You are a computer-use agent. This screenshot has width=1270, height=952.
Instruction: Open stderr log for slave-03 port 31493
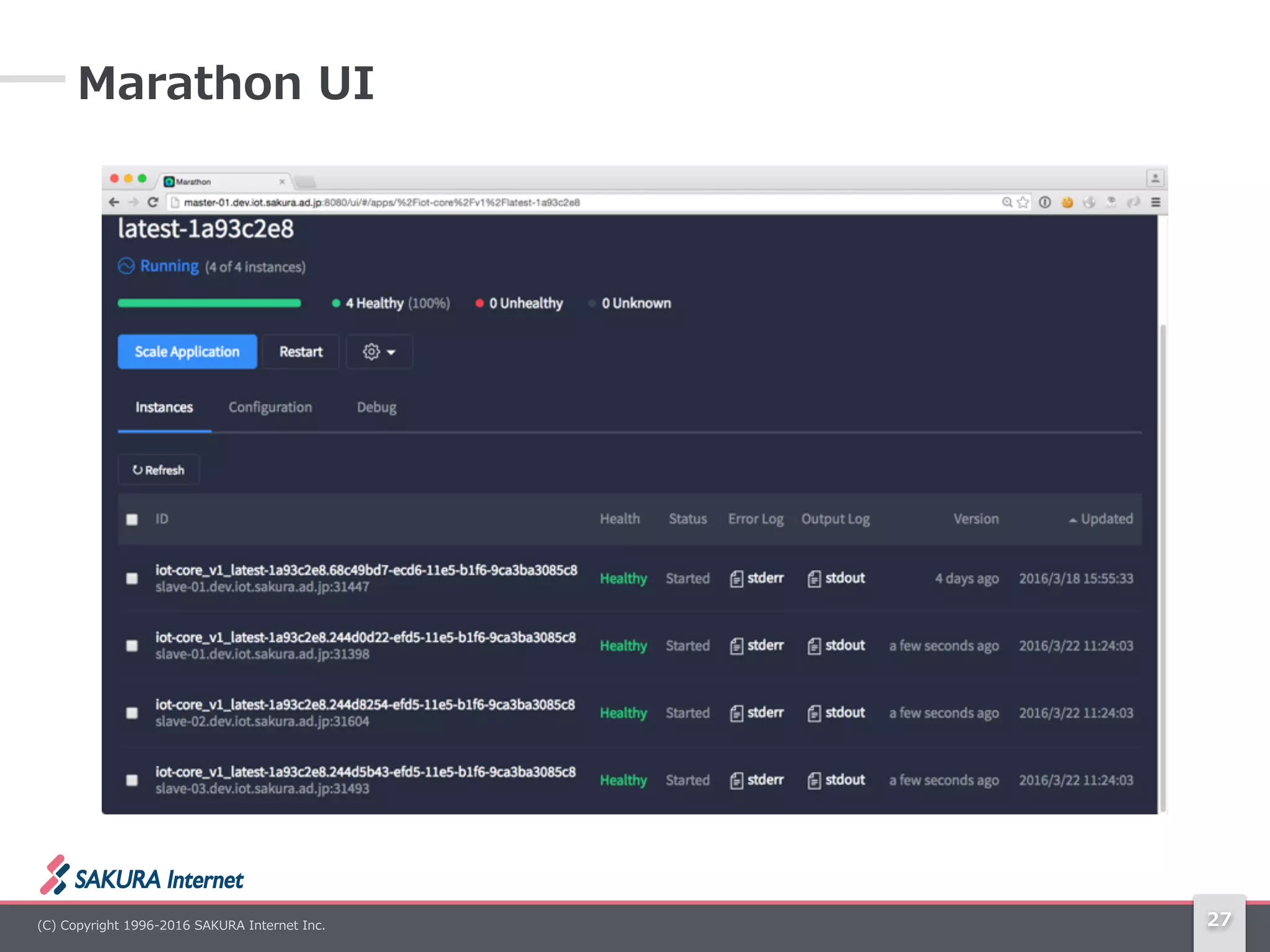pyautogui.click(x=757, y=780)
